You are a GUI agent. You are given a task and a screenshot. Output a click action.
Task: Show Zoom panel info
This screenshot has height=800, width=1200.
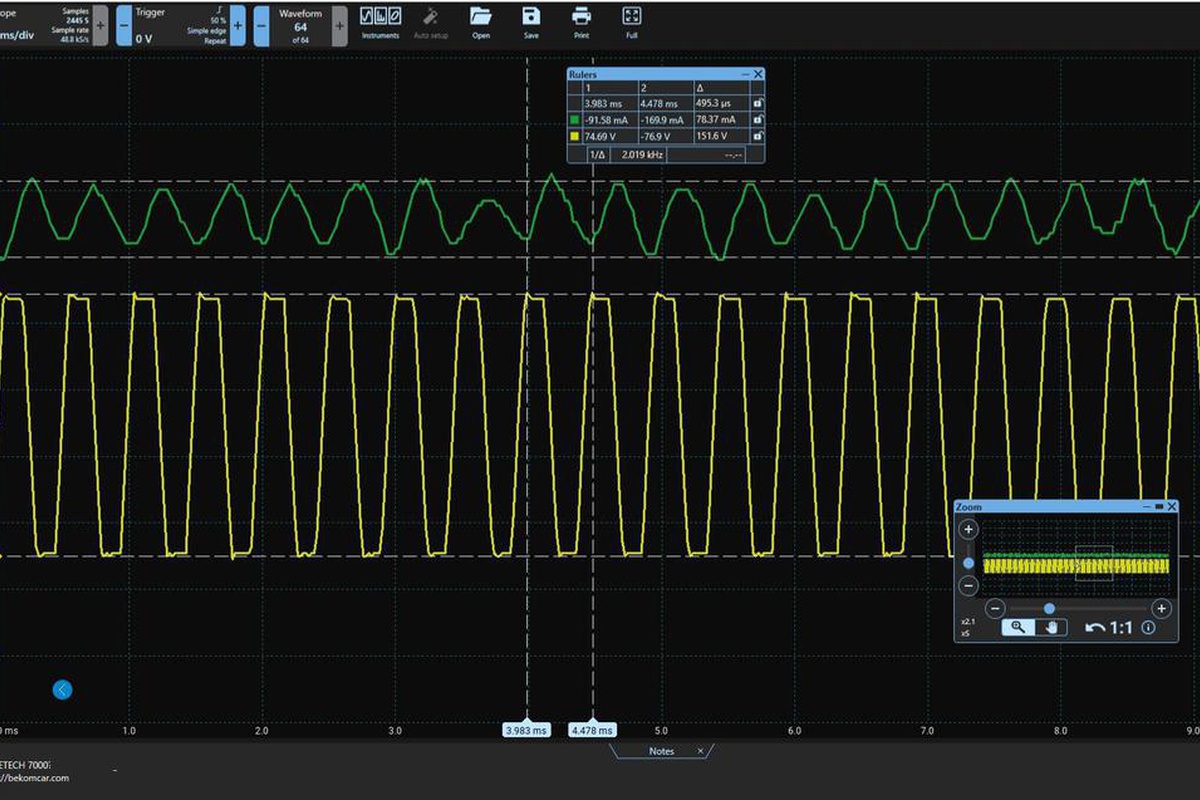click(1149, 628)
